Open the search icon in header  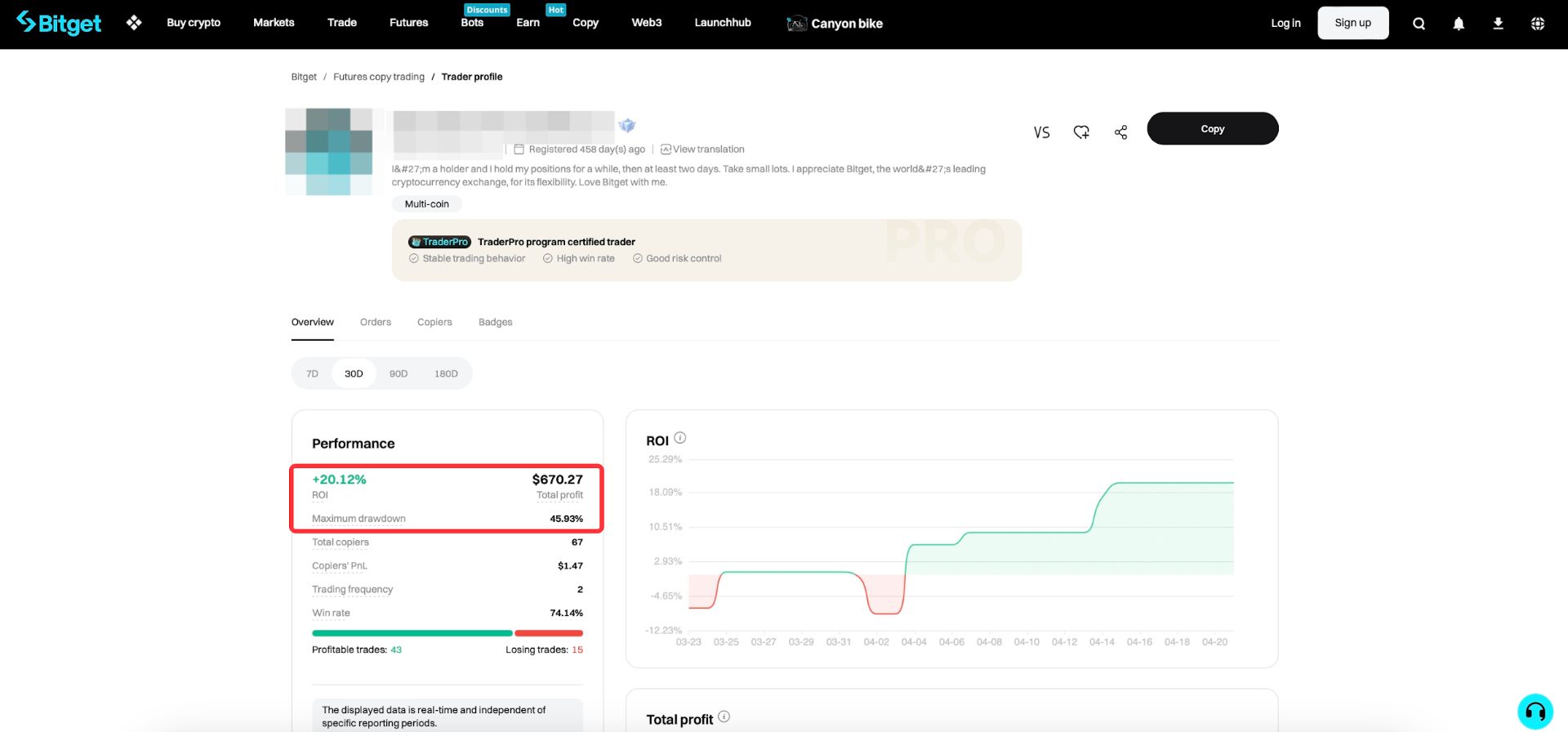1419,24
